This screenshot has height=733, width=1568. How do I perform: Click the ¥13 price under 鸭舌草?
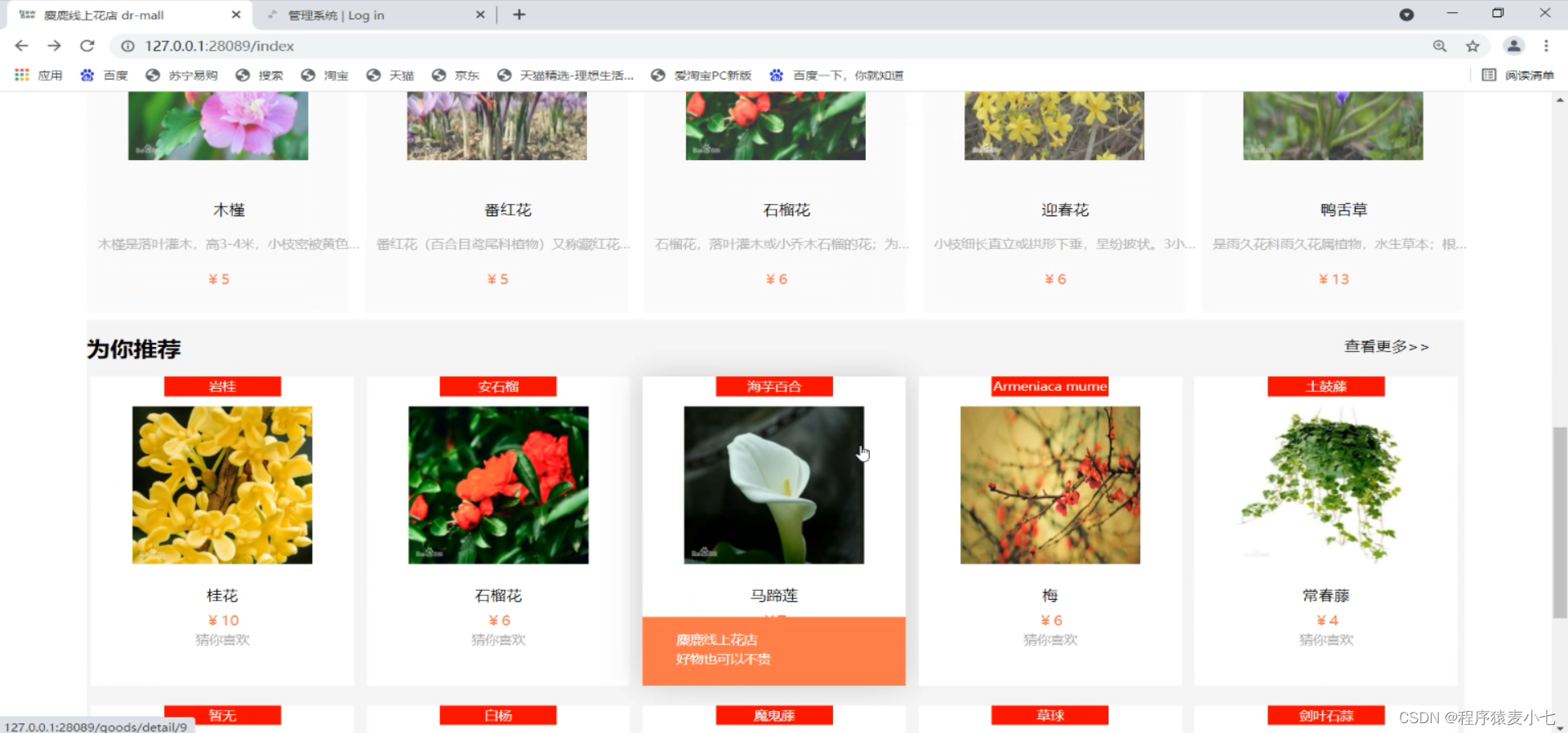pos(1334,279)
